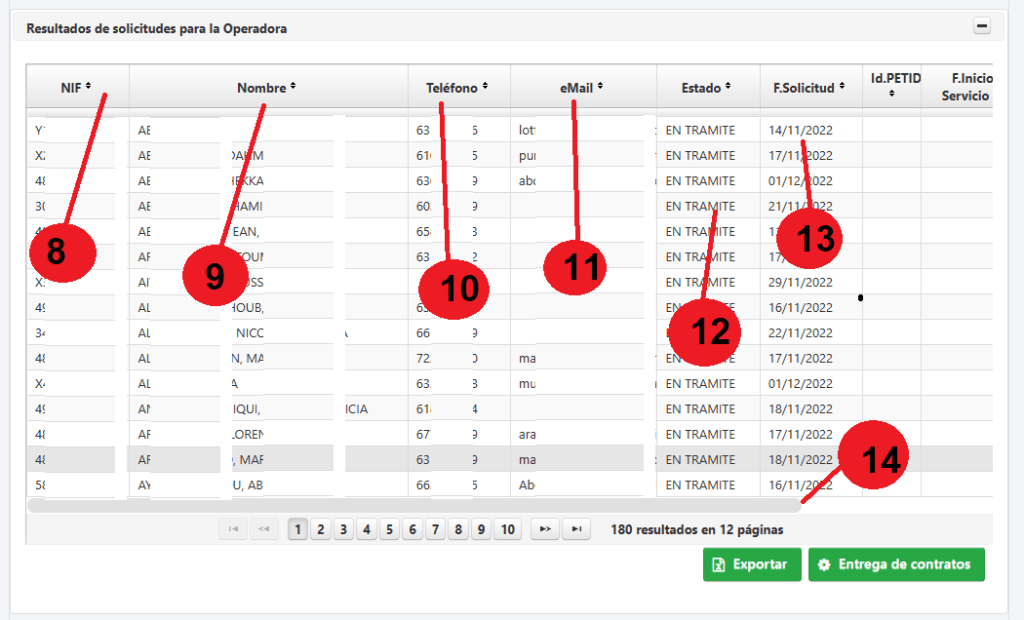Screen dimensions: 1024x620
Task: Sort by Estado column arrows
Action: pos(730,87)
